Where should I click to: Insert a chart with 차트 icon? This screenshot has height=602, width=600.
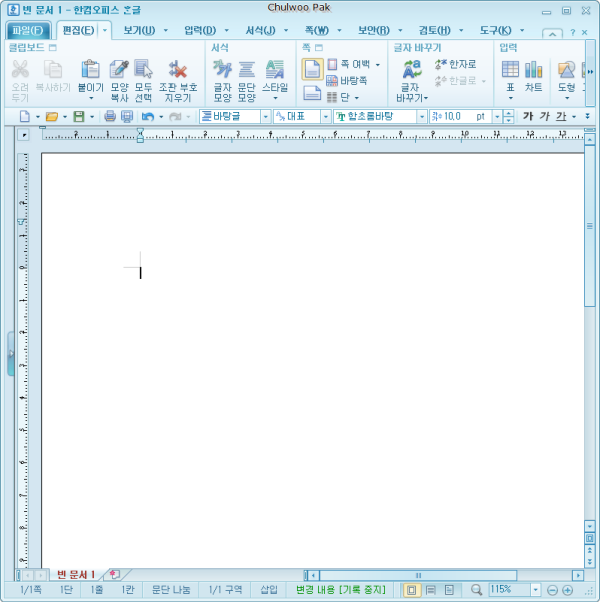pyautogui.click(x=534, y=70)
